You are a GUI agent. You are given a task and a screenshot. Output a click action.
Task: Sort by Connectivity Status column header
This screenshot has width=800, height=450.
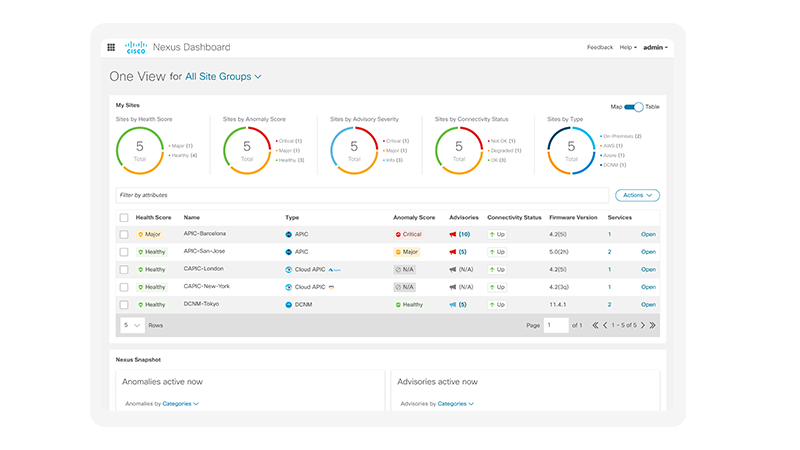tap(514, 218)
